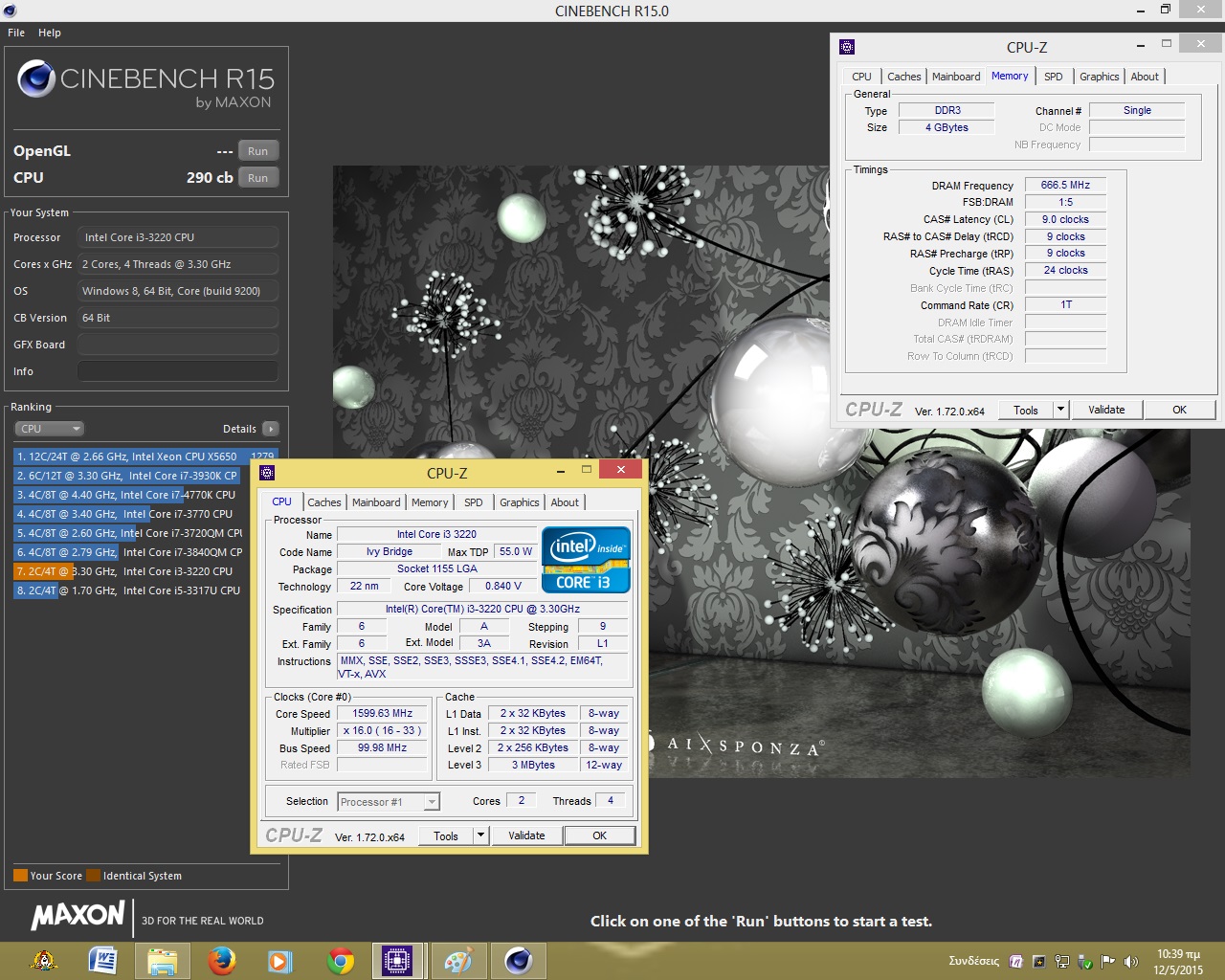Screen dimensions: 1225x980
Task: Click Validate in front CPU-Z window
Action: pos(526,835)
